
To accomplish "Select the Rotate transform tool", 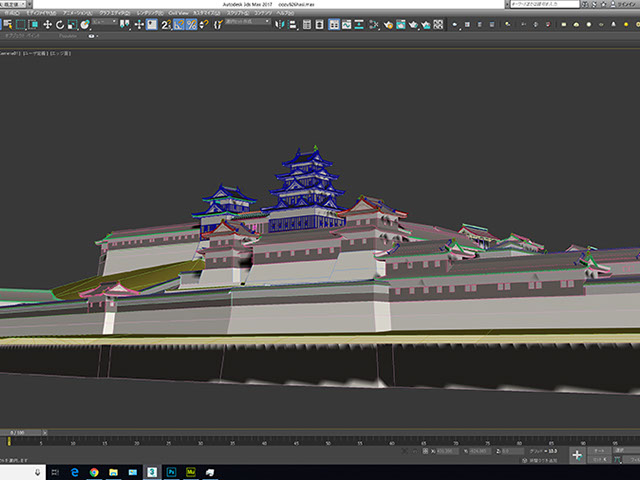I will click(60, 24).
